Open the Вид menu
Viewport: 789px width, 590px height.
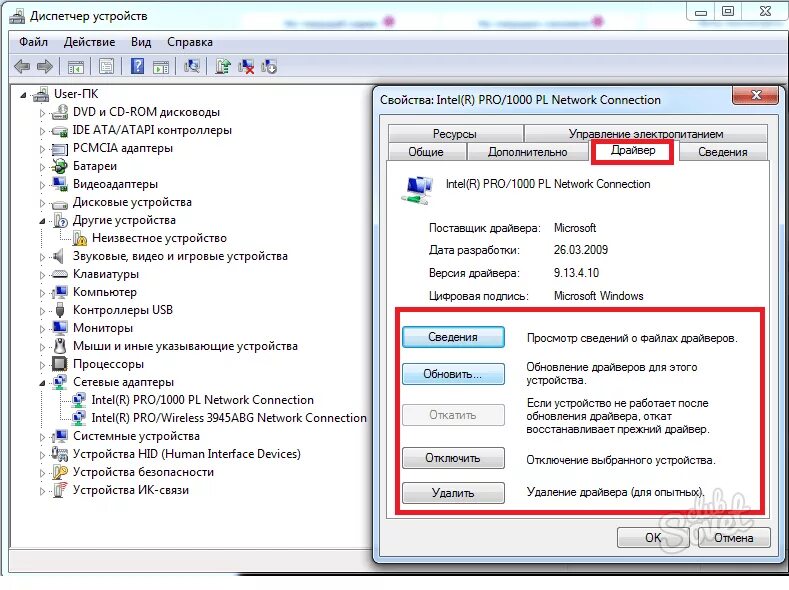[x=141, y=42]
